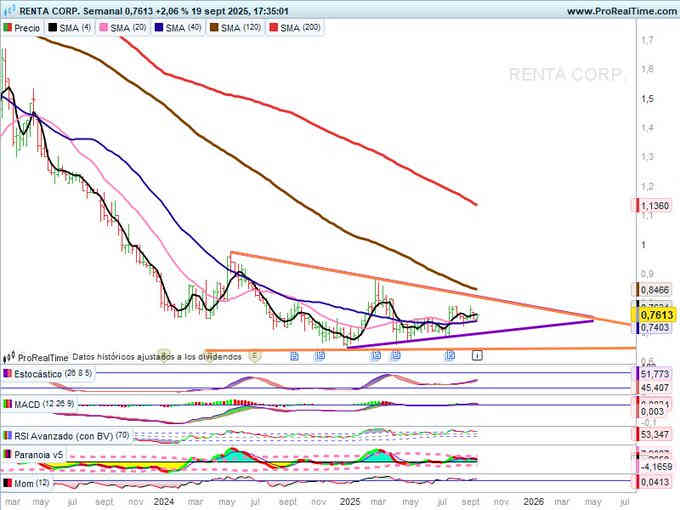Click the blue event marker at March 2025
This screenshot has height=510, width=680.
point(376,356)
